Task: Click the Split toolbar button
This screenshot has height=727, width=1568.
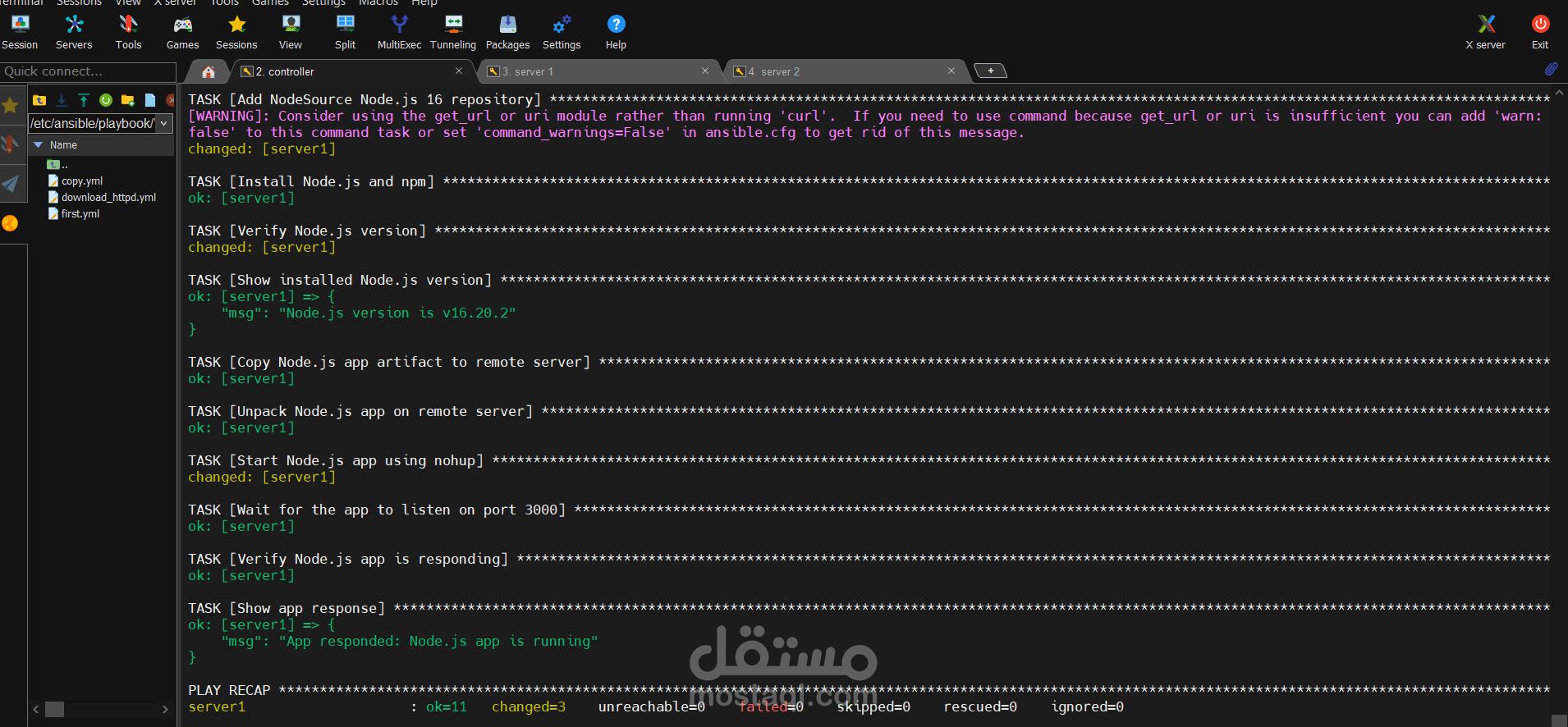Action: pos(345,33)
